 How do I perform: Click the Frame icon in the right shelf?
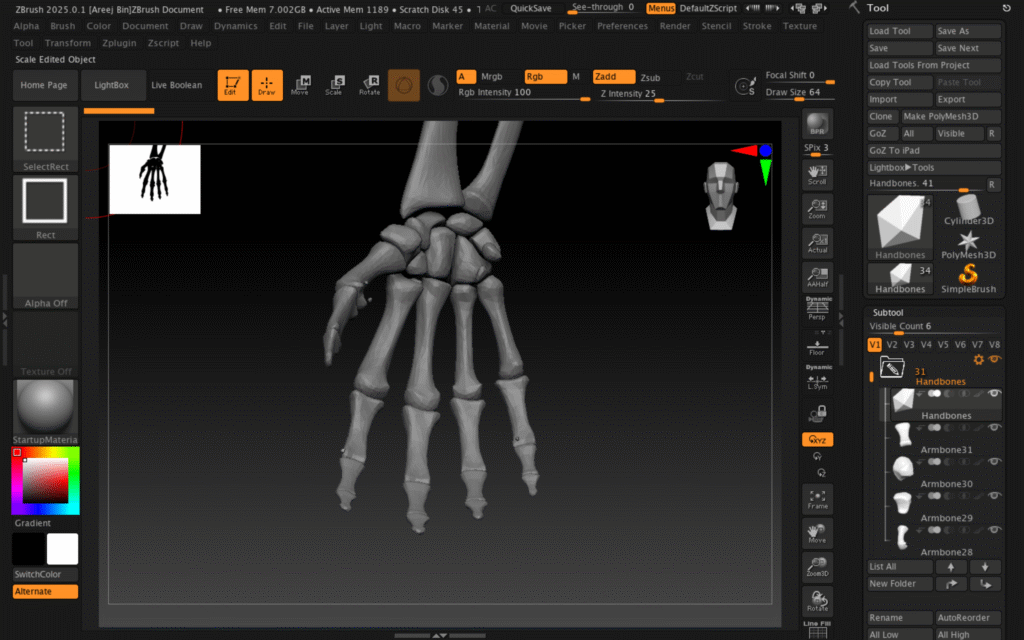click(817, 500)
